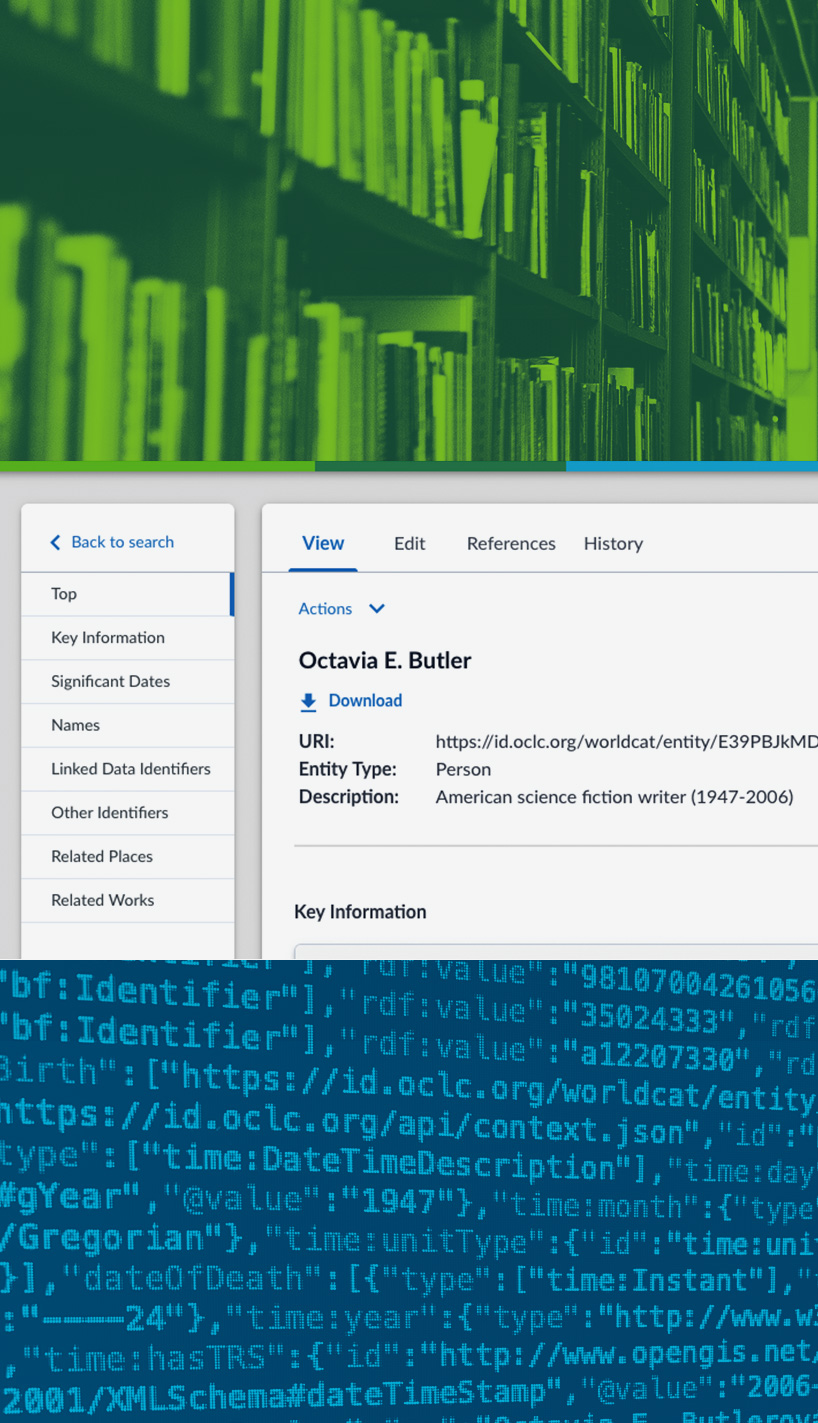This screenshot has width=818, height=1423.
Task: Navigate to Other Identifiers section
Action: click(x=109, y=813)
